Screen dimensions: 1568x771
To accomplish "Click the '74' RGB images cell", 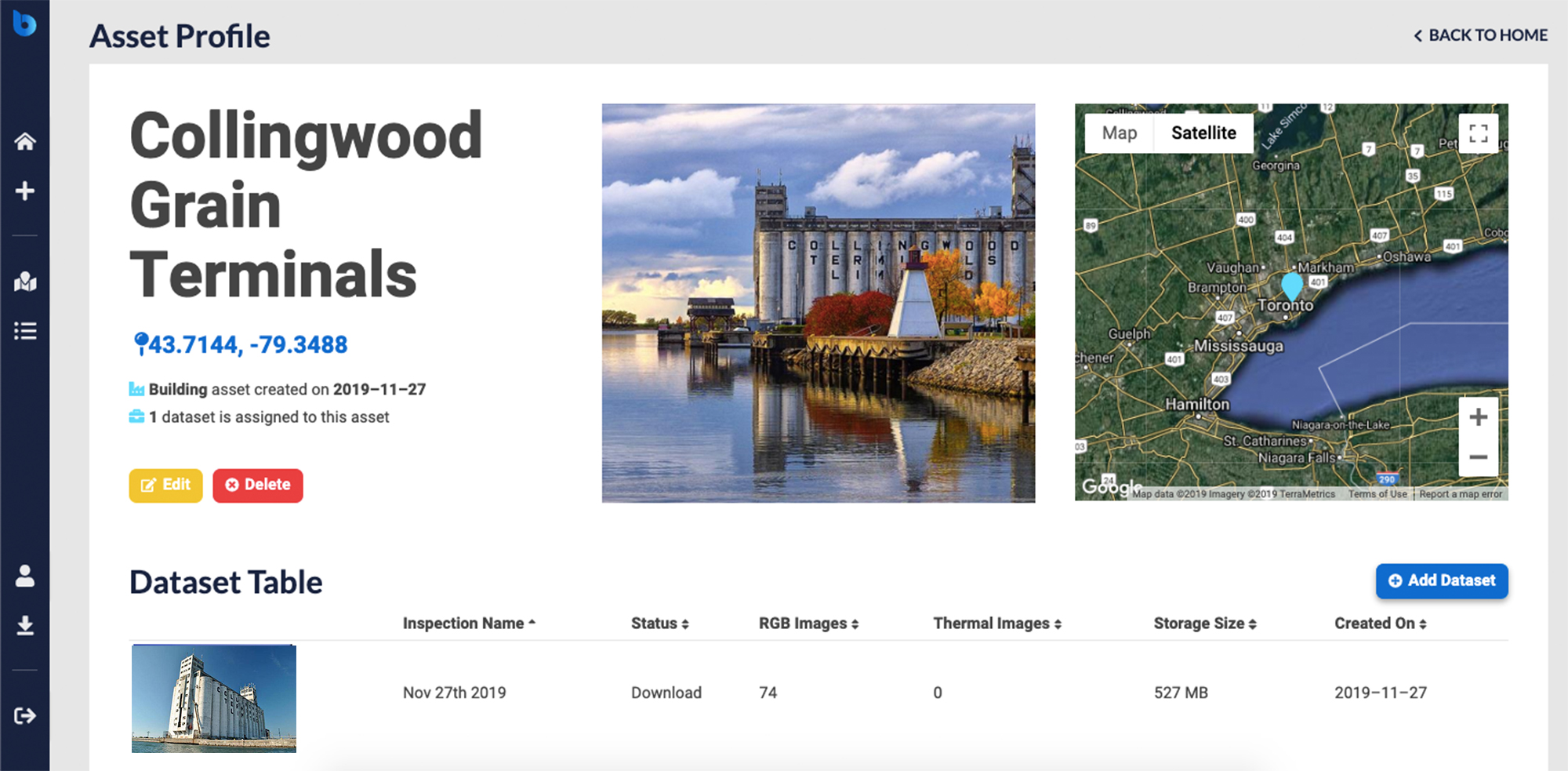I will pos(768,693).
